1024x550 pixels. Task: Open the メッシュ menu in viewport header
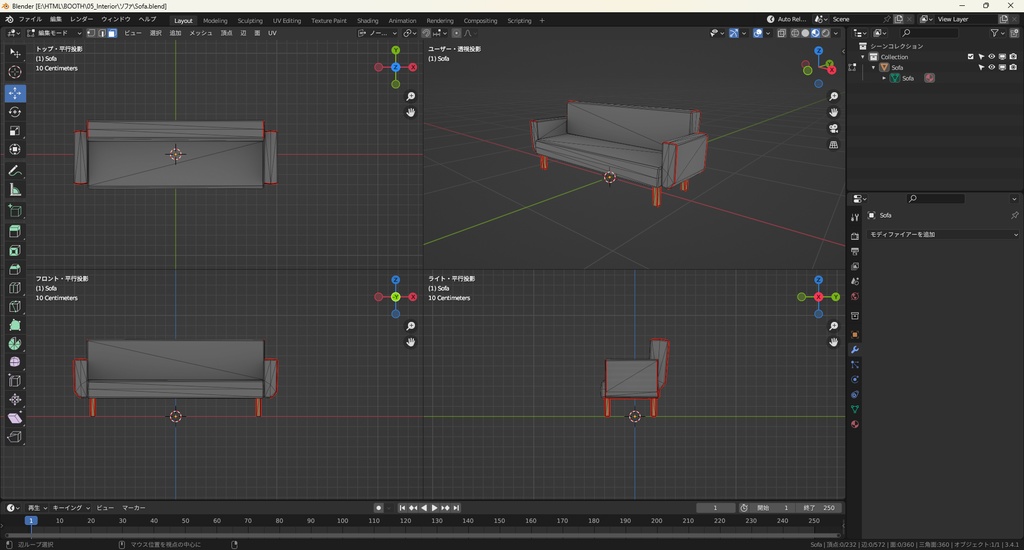(x=201, y=33)
